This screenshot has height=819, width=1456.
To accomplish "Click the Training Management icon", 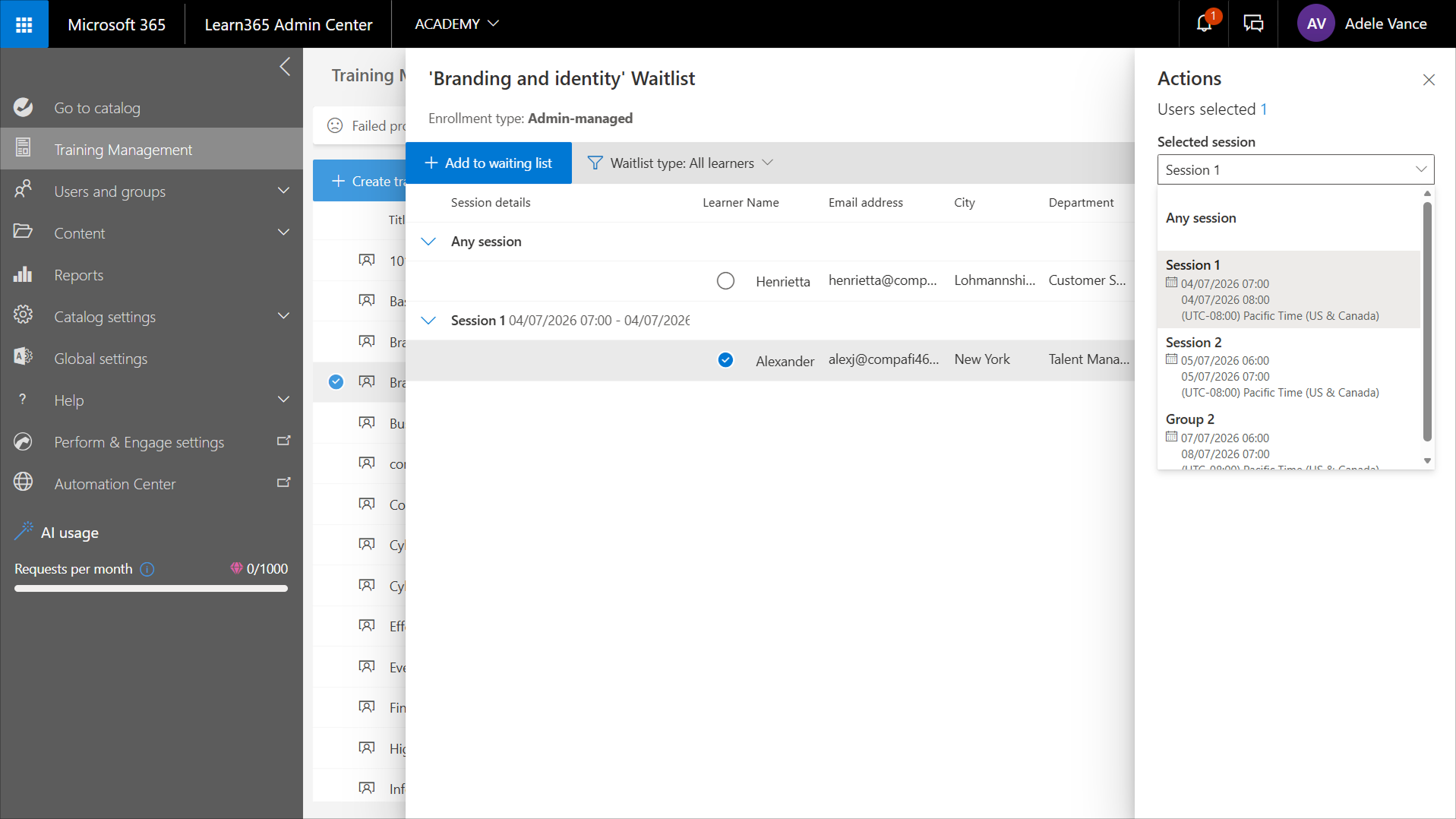I will pyautogui.click(x=24, y=149).
